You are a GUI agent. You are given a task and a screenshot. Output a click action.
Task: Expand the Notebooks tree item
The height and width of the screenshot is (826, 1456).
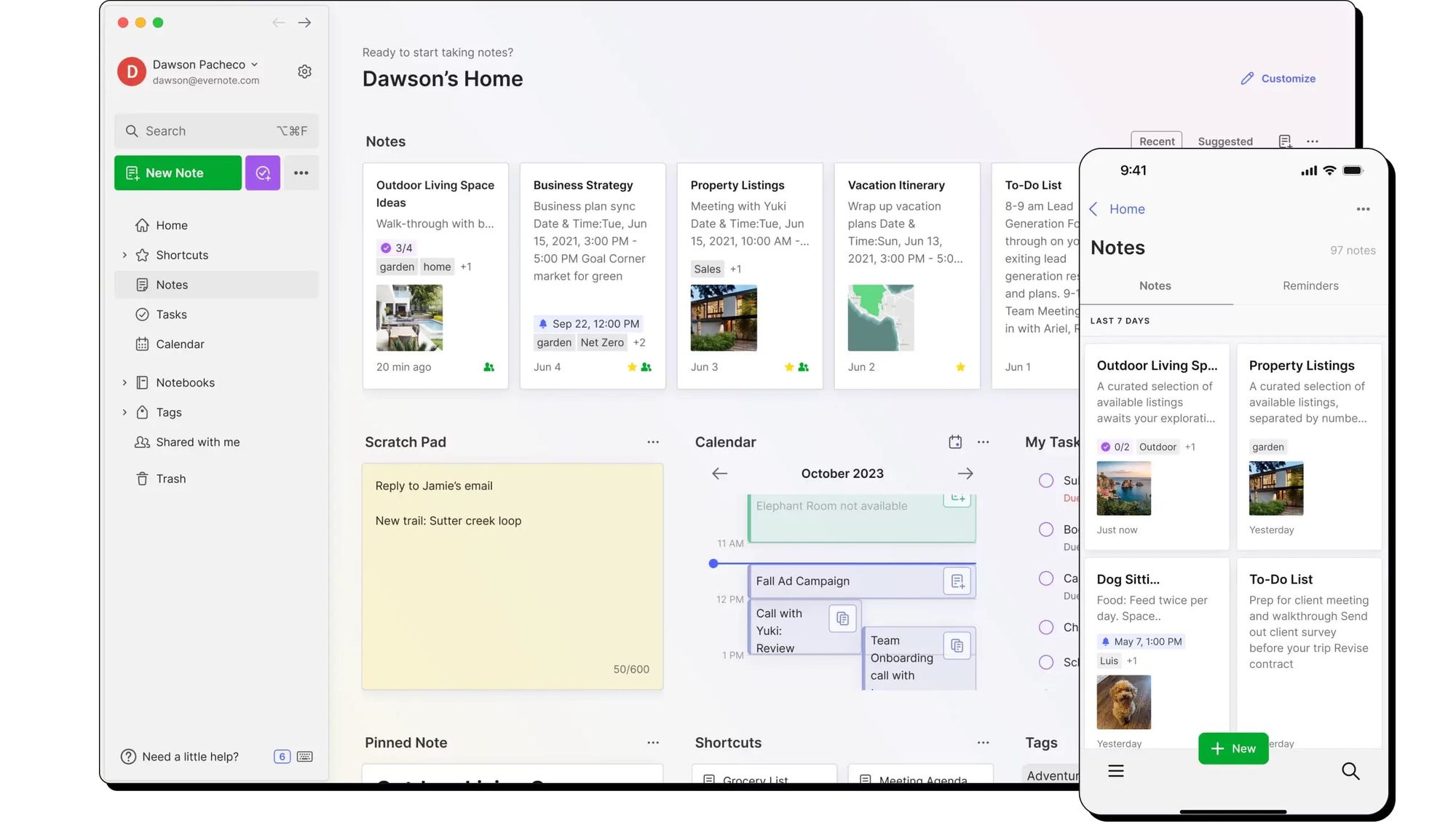click(124, 381)
